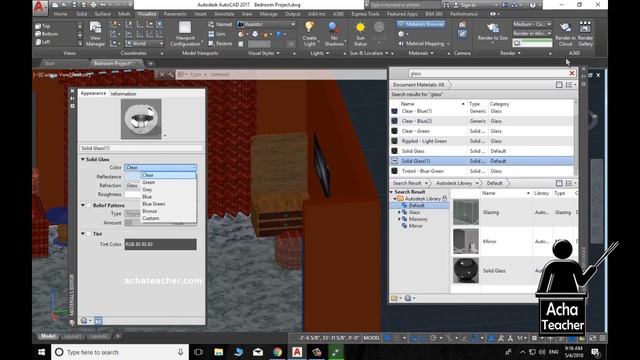Close the Materials Editor palette

72,91
